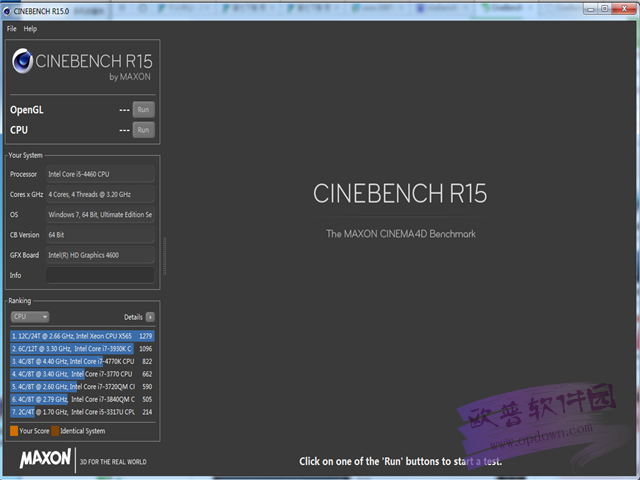640x480 pixels.
Task: Open the File menu
Action: click(11, 29)
